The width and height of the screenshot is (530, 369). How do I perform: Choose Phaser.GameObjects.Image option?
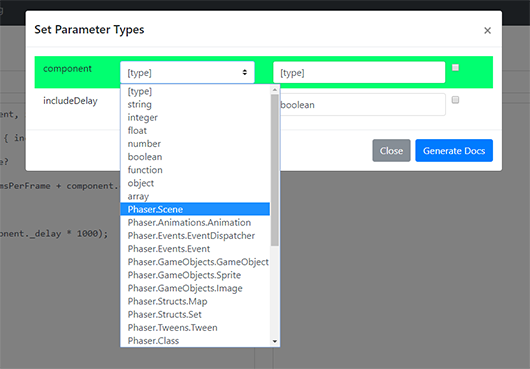point(195,288)
